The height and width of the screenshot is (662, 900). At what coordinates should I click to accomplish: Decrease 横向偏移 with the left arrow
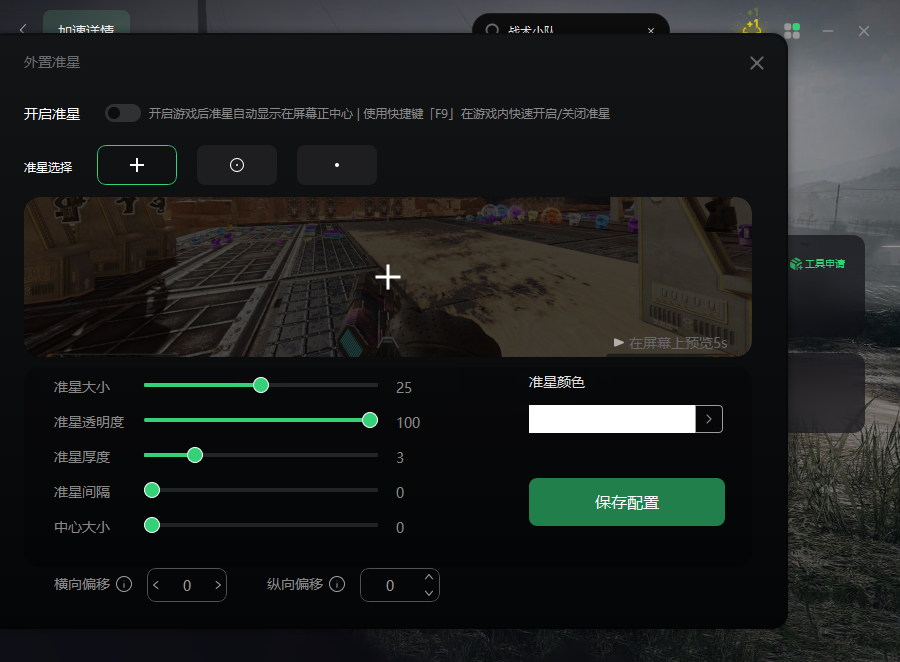coord(156,585)
